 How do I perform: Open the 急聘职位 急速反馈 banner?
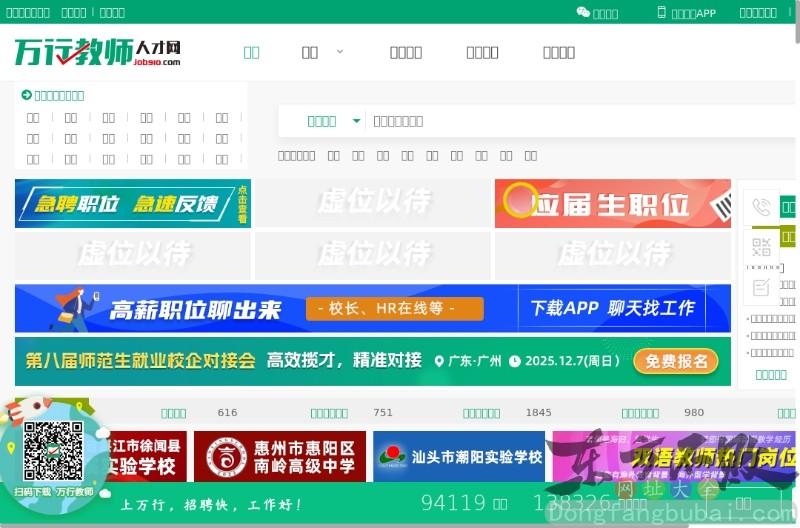(133, 203)
